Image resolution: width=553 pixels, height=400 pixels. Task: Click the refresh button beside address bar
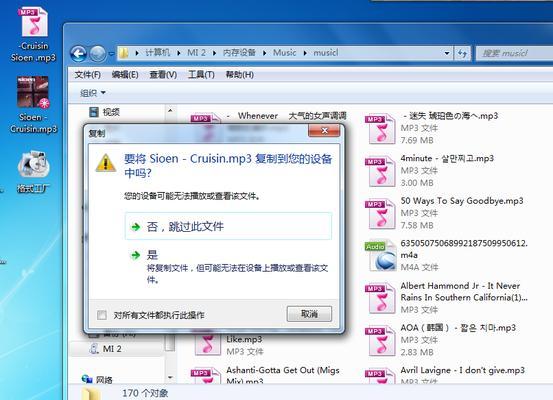[x=462, y=53]
